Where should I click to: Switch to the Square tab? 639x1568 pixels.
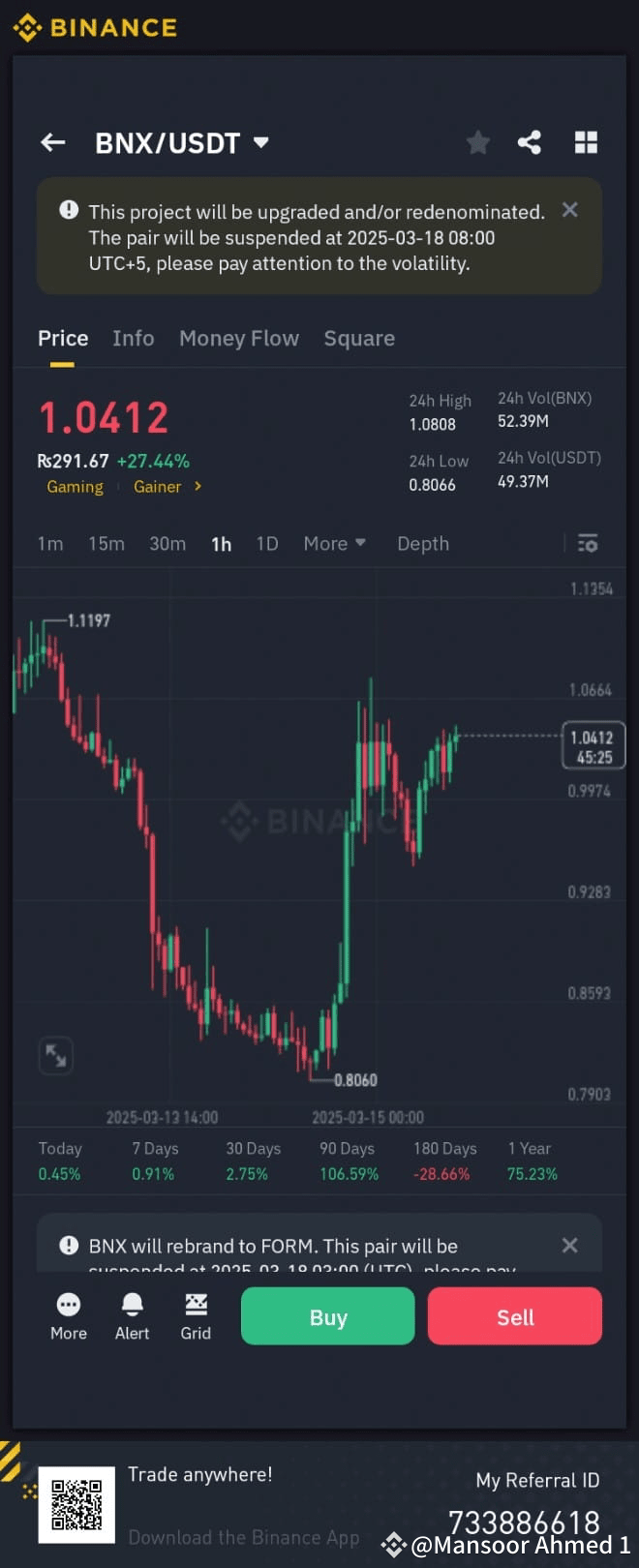[359, 338]
